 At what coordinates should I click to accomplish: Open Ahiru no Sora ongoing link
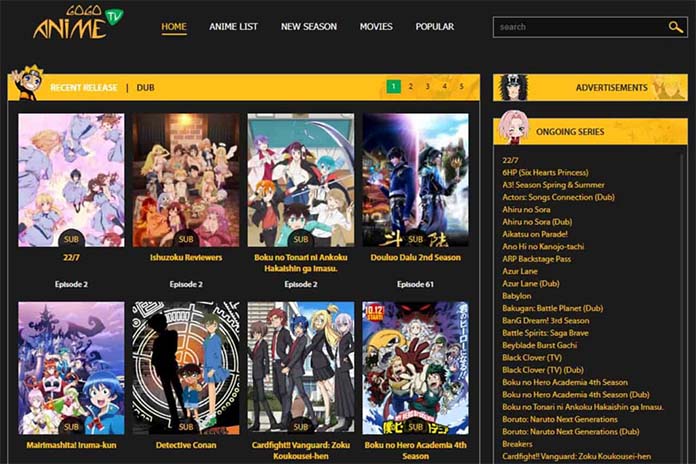(526, 210)
